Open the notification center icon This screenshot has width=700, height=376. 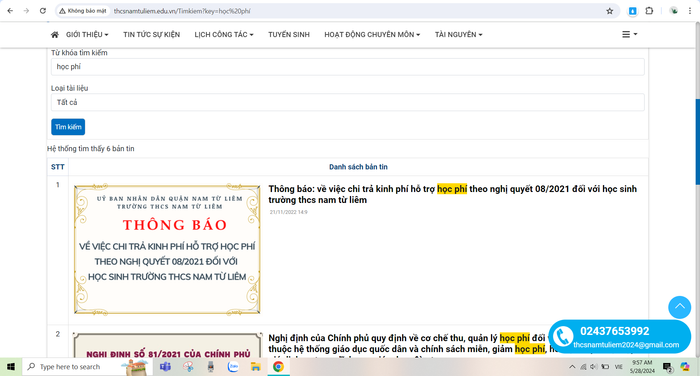(667, 367)
